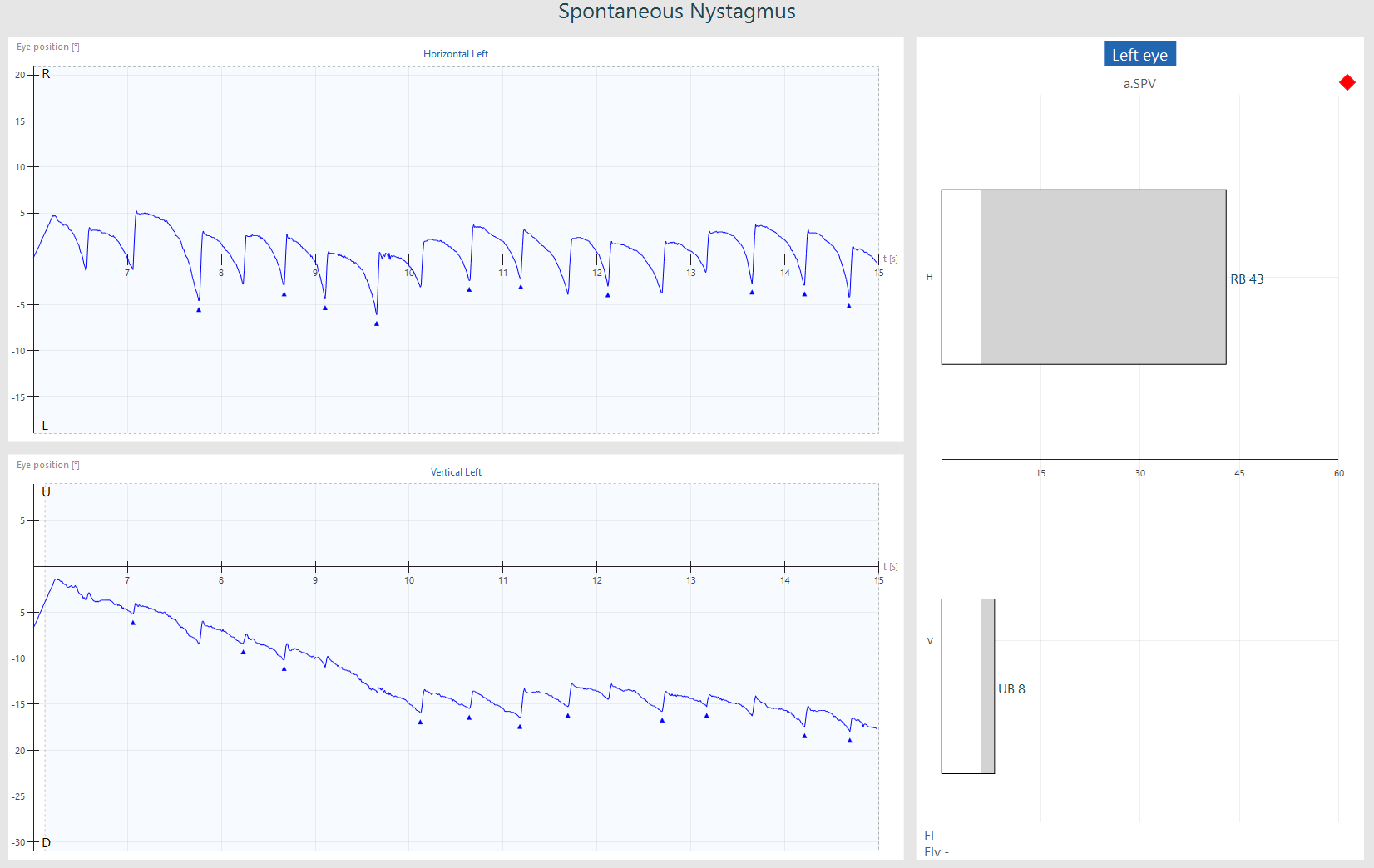This screenshot has height=868, width=1374.
Task: Click the 'a.SPV' chart heading
Action: coord(1139,84)
